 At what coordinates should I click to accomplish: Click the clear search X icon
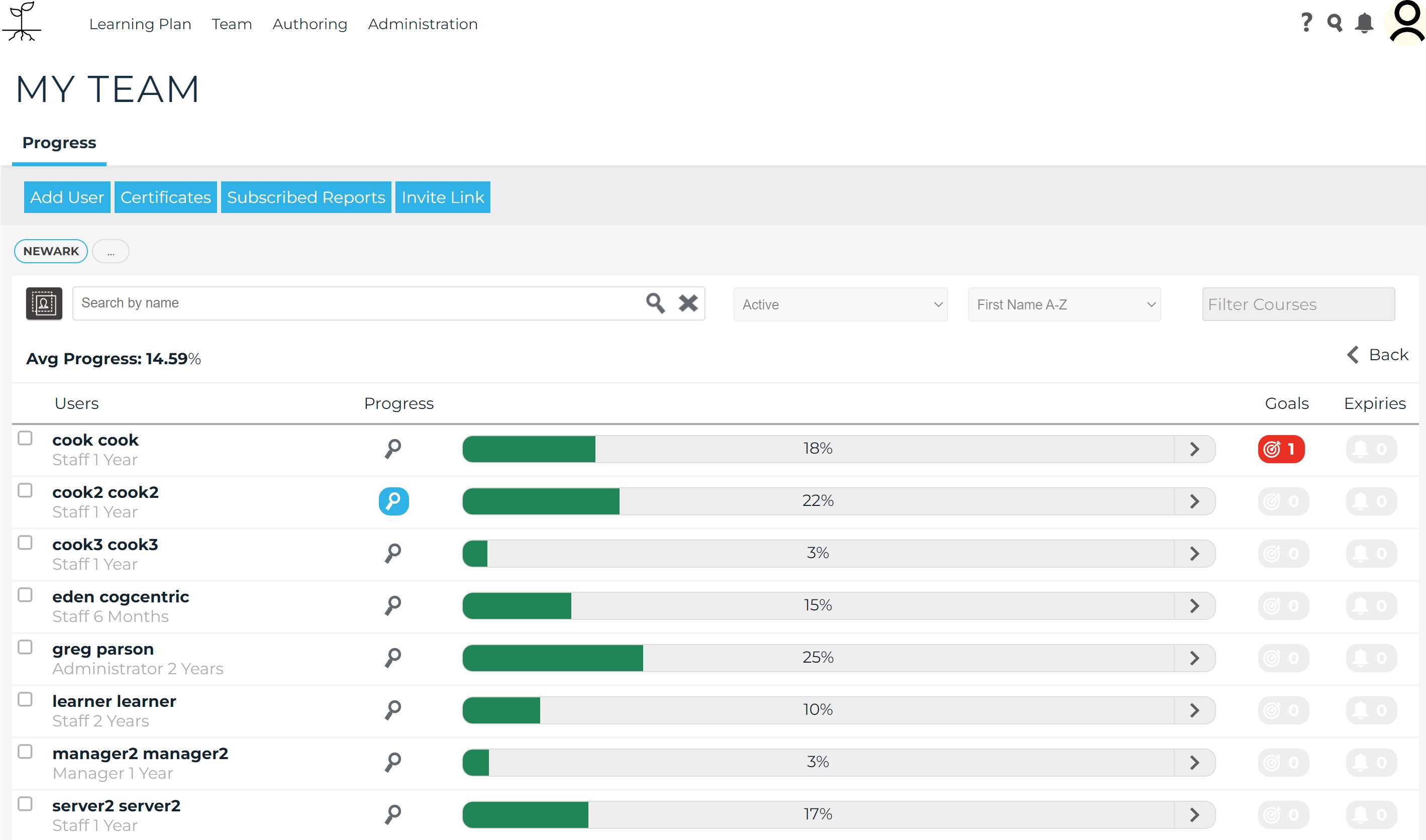[x=688, y=303]
